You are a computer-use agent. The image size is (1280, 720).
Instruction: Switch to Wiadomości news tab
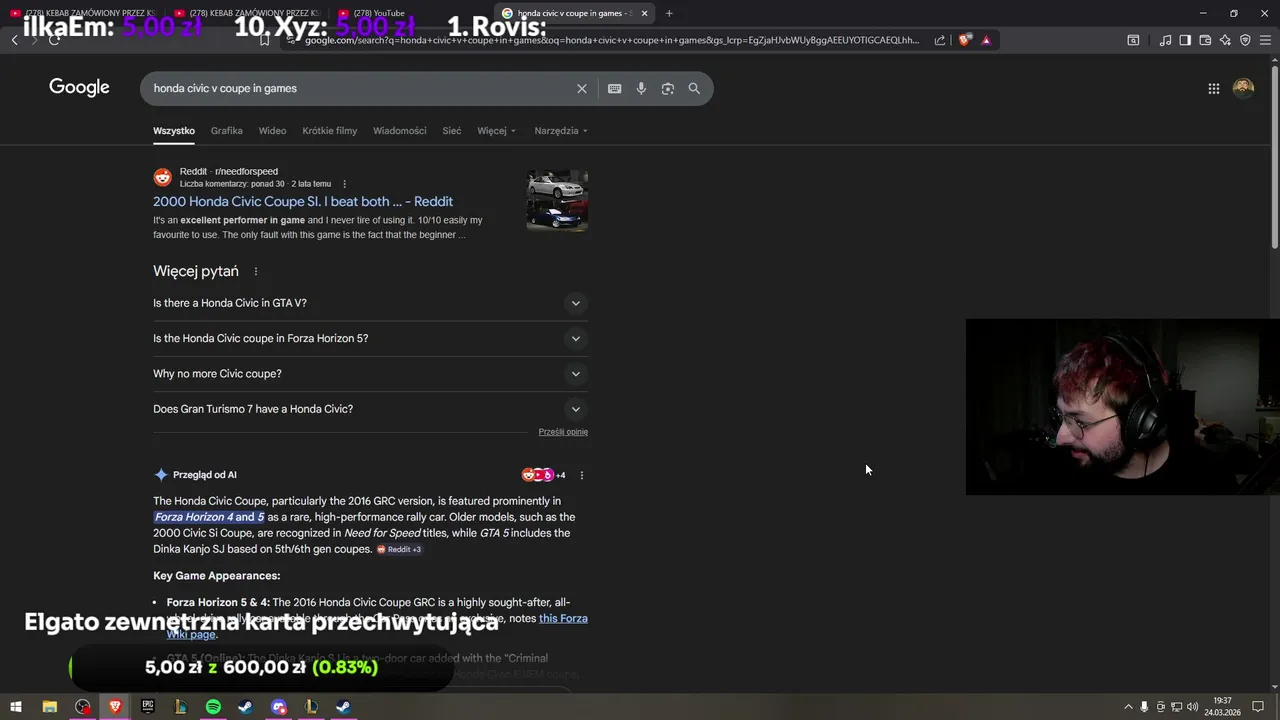click(x=399, y=131)
